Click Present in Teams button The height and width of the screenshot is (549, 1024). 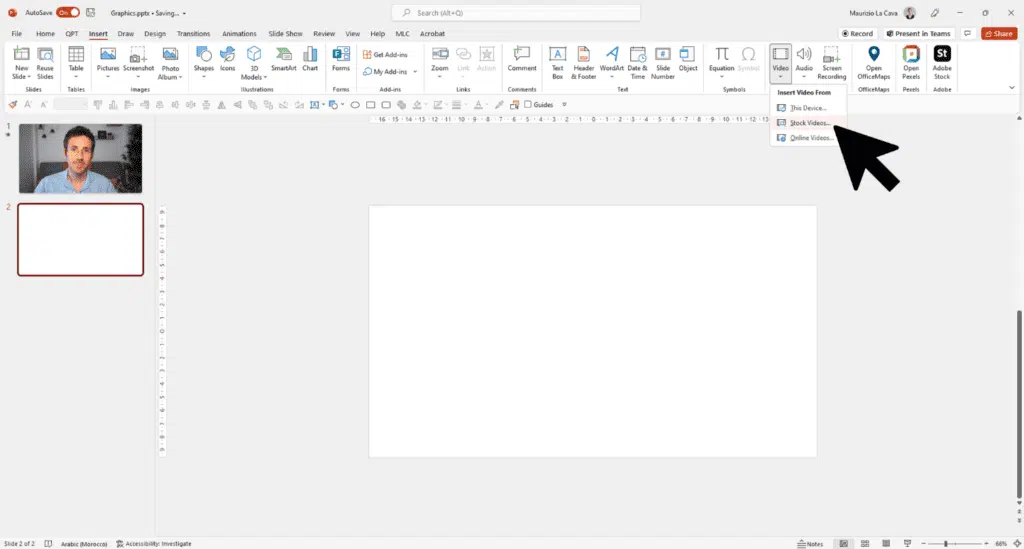[917, 33]
